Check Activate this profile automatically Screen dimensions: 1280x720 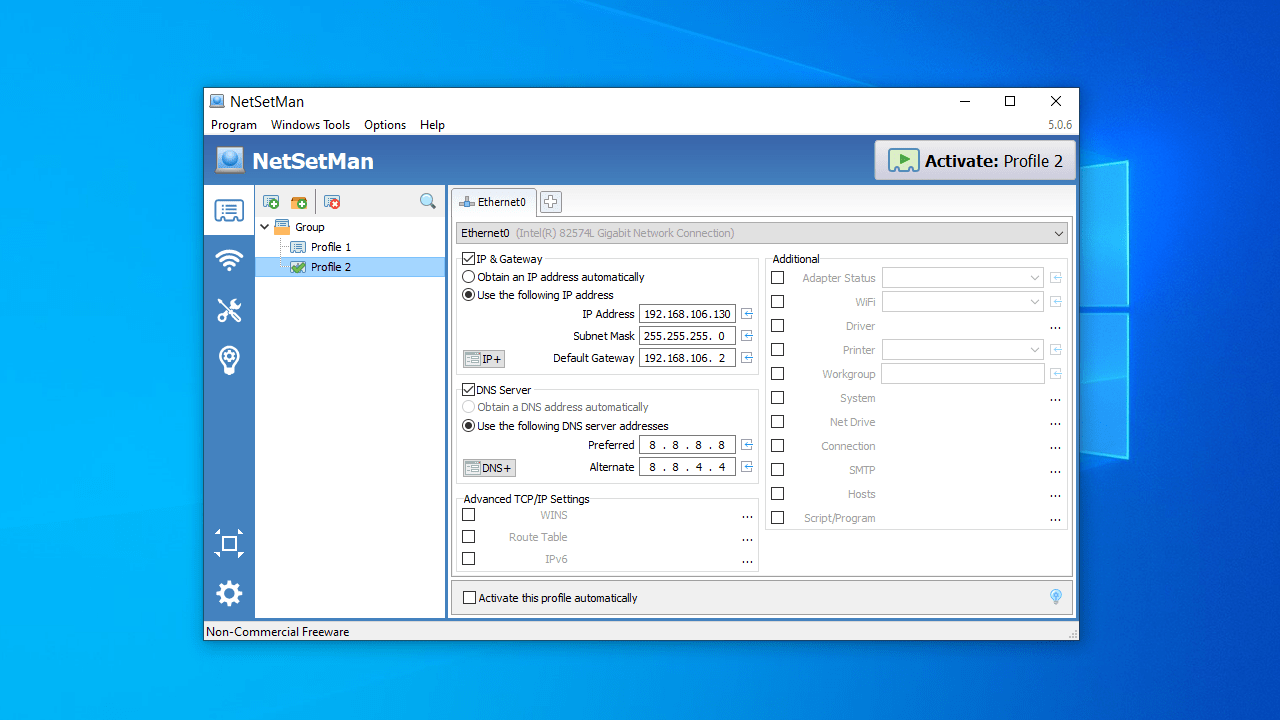click(469, 598)
